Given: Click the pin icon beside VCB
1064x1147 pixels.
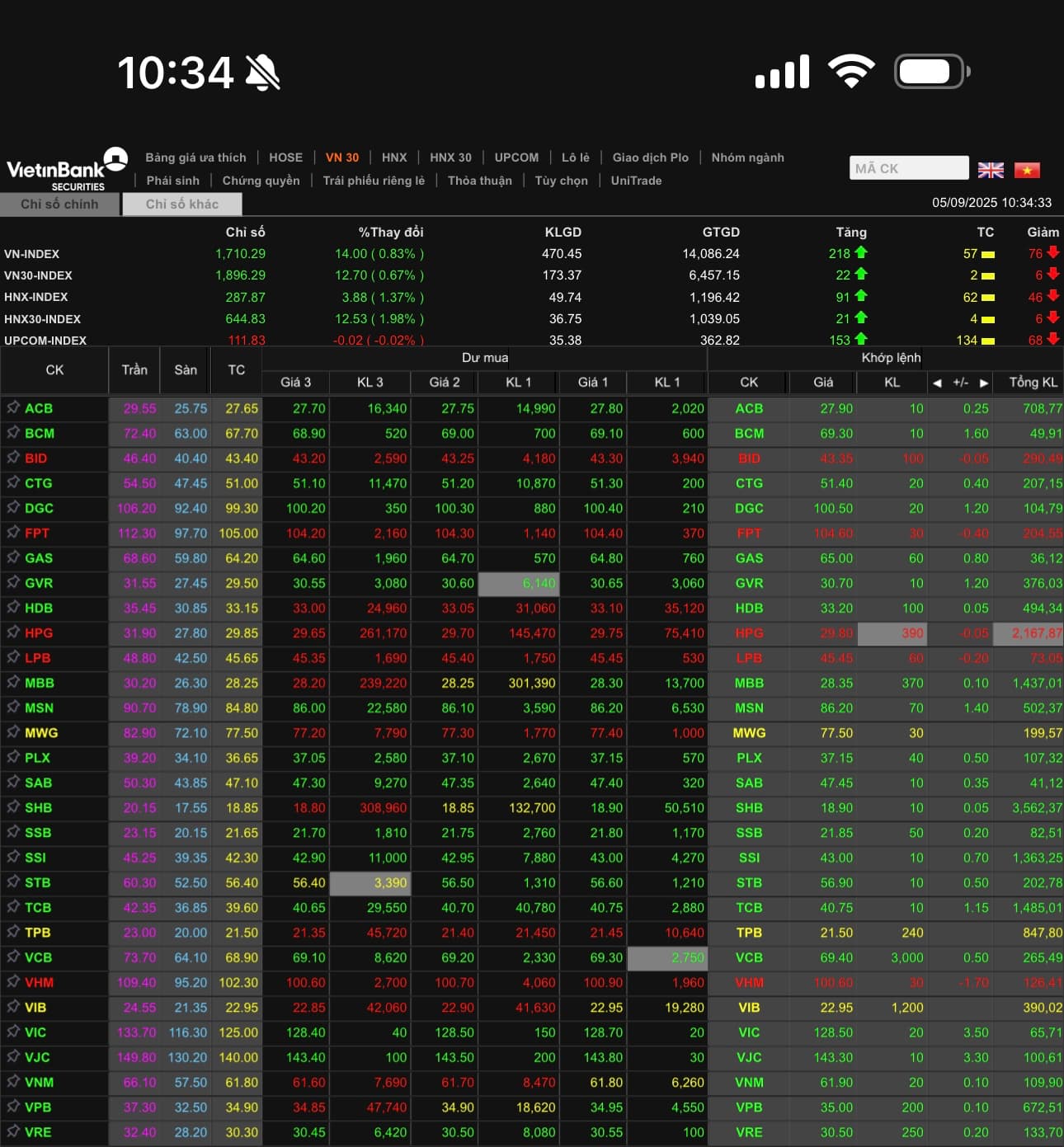Looking at the screenshot, I should [x=13, y=957].
